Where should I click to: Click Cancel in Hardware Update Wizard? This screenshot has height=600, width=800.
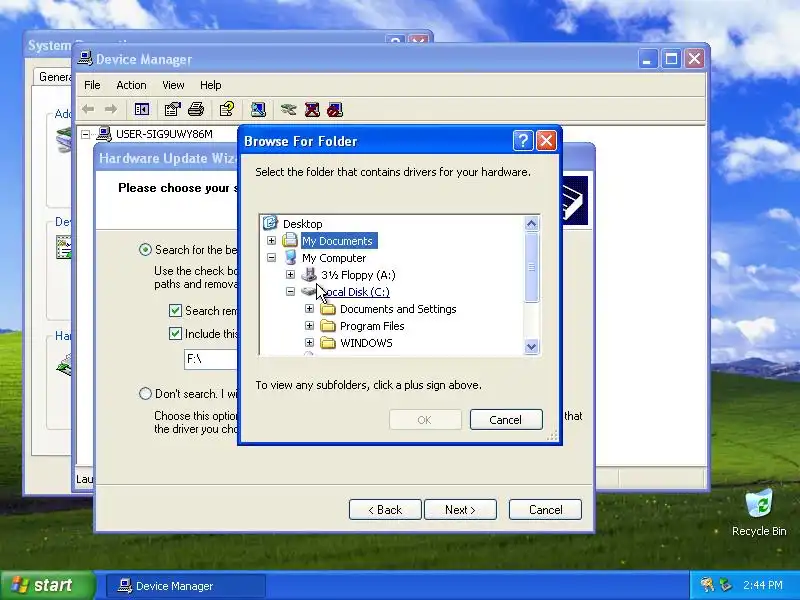tap(545, 509)
